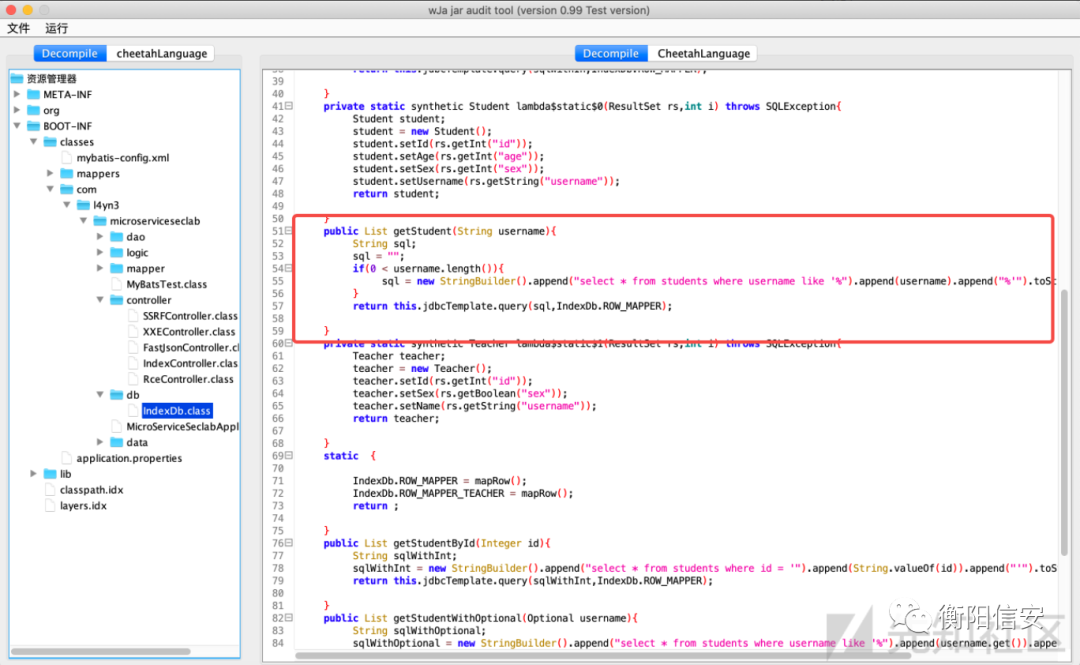Expand the dao folder arrow
Image resolution: width=1080 pixels, height=665 pixels.
point(100,237)
